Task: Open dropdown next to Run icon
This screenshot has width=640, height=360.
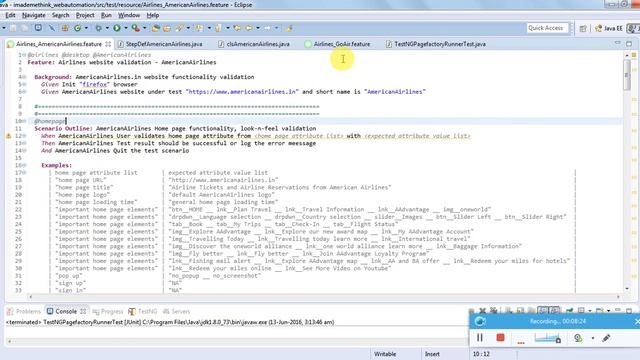Action: (126, 28)
